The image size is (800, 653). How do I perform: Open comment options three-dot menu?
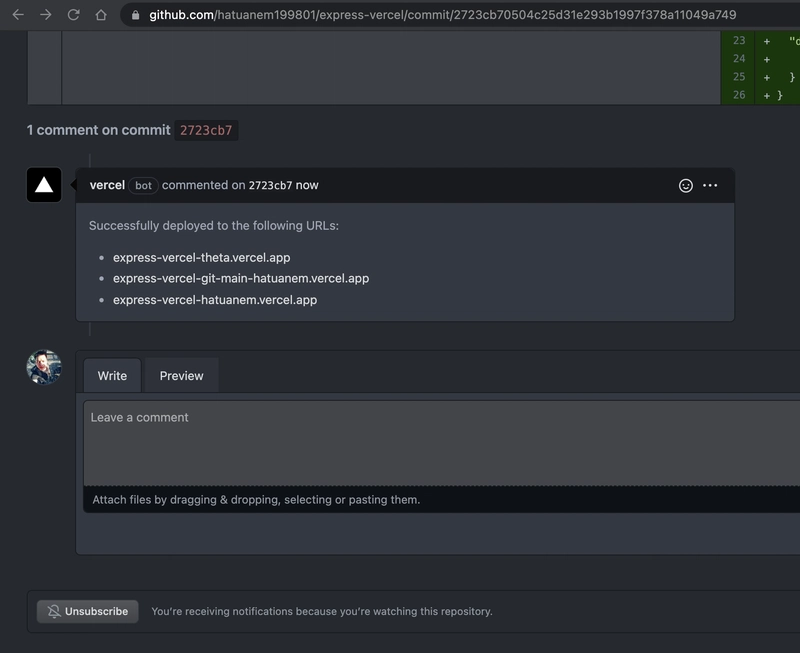tap(710, 185)
